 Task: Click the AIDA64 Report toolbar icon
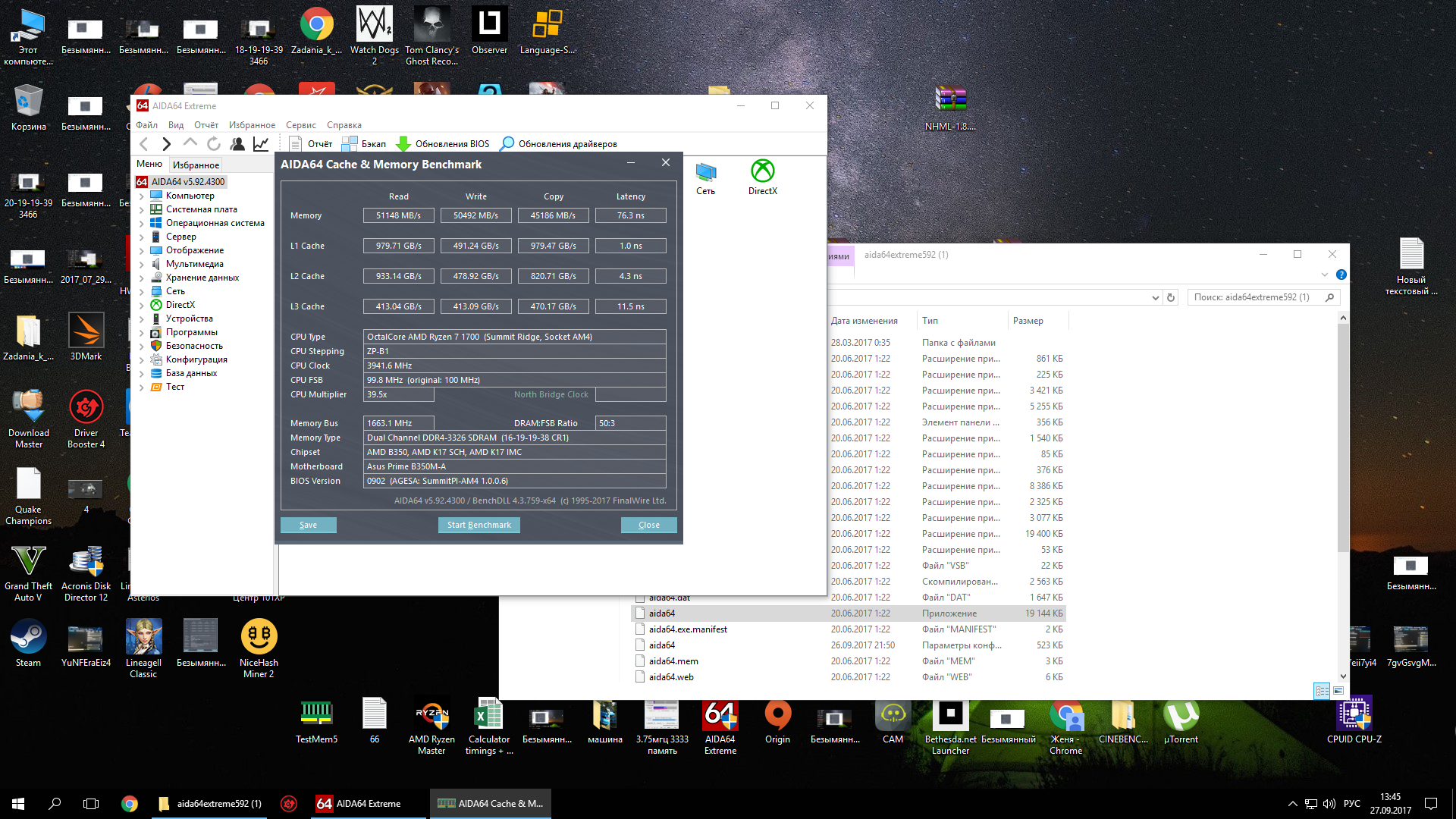(296, 143)
